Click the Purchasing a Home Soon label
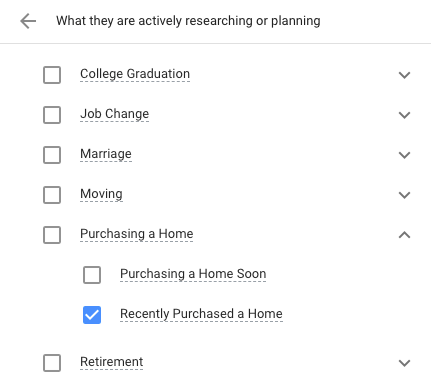 [193, 274]
